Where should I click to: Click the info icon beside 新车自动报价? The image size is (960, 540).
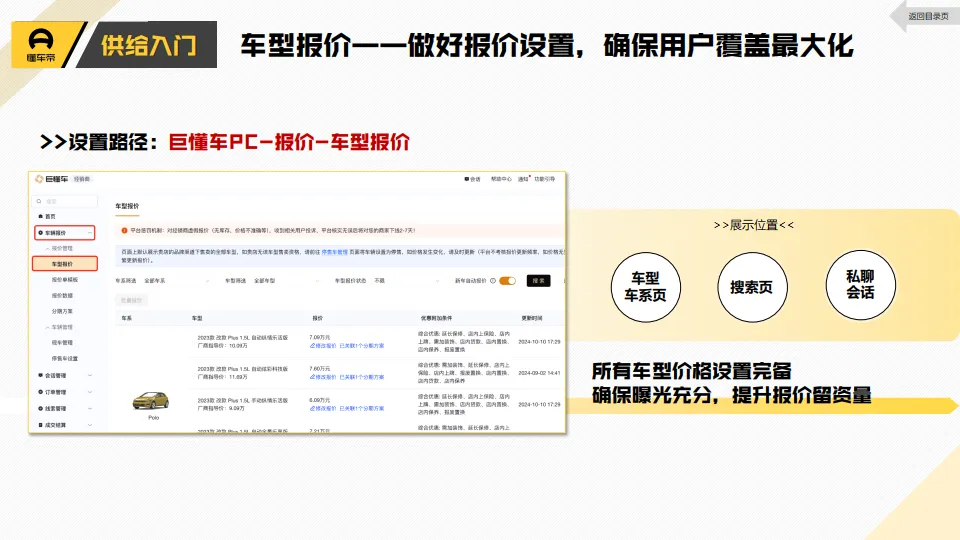pyautogui.click(x=493, y=281)
